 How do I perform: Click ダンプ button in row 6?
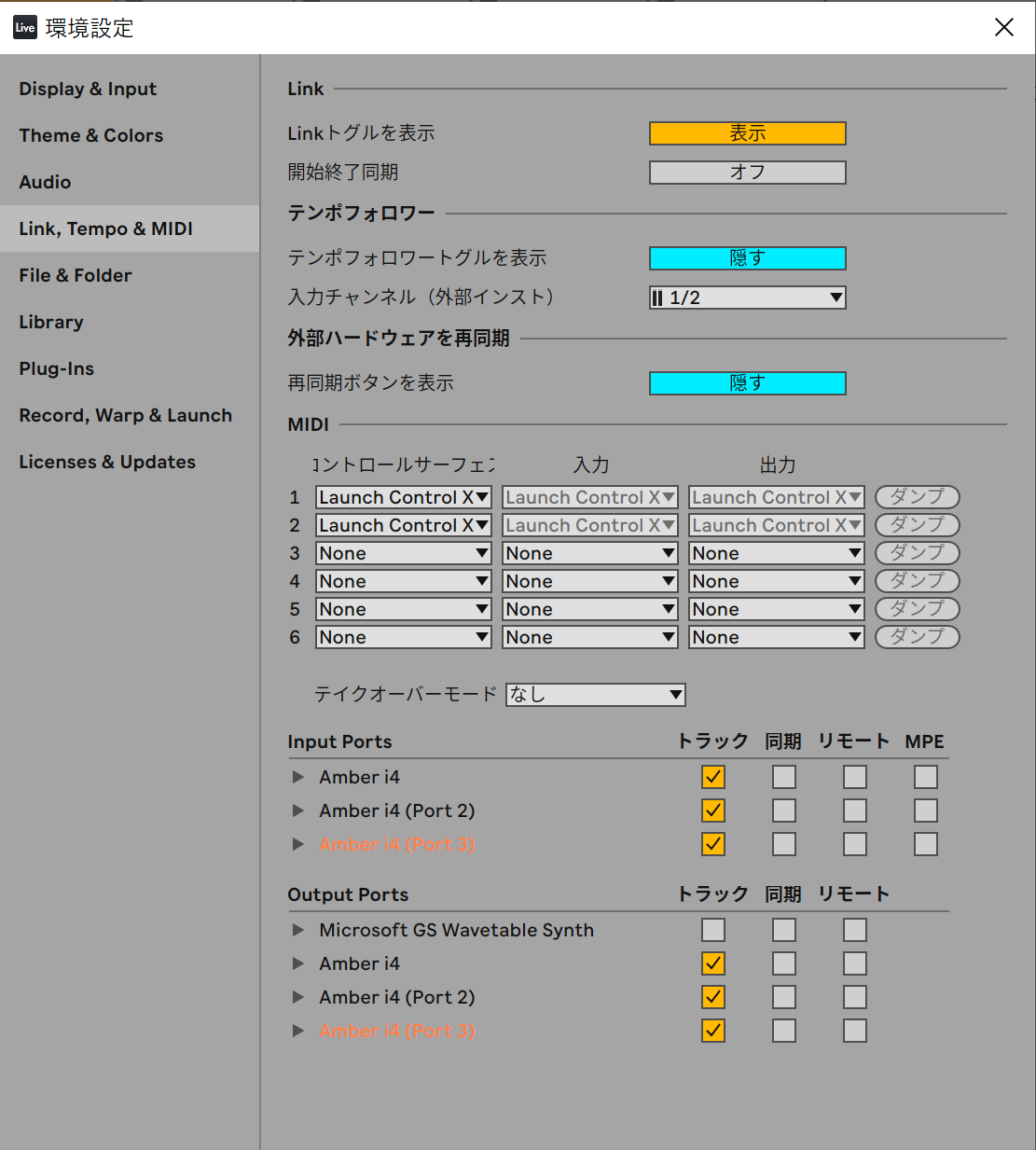coord(918,637)
